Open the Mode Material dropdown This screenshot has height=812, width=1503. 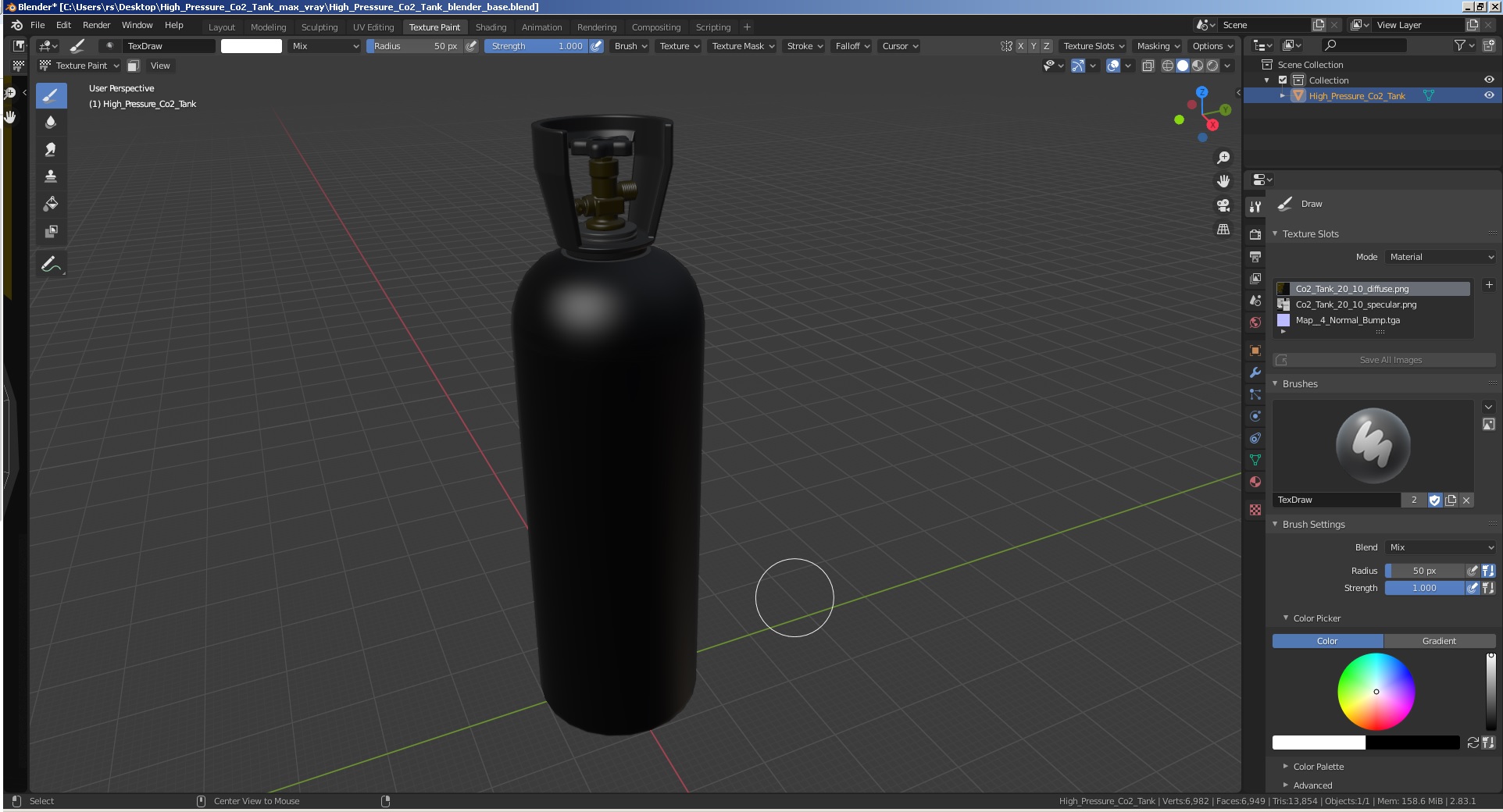pyautogui.click(x=1441, y=257)
